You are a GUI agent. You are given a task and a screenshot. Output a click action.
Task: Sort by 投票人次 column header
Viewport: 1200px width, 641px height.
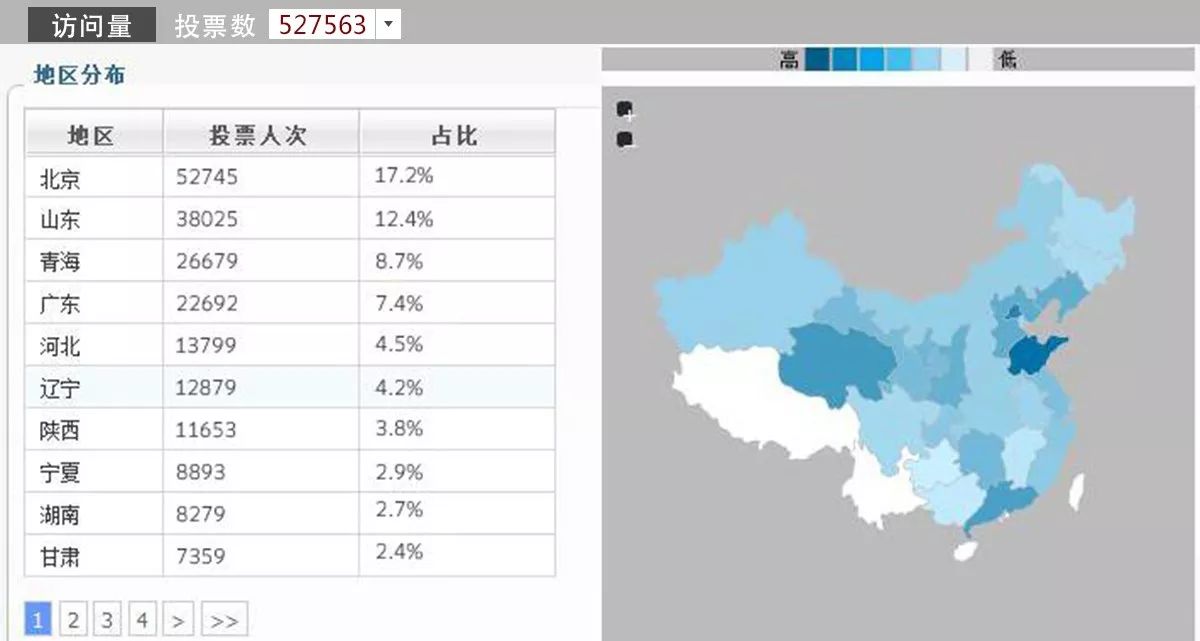[261, 133]
